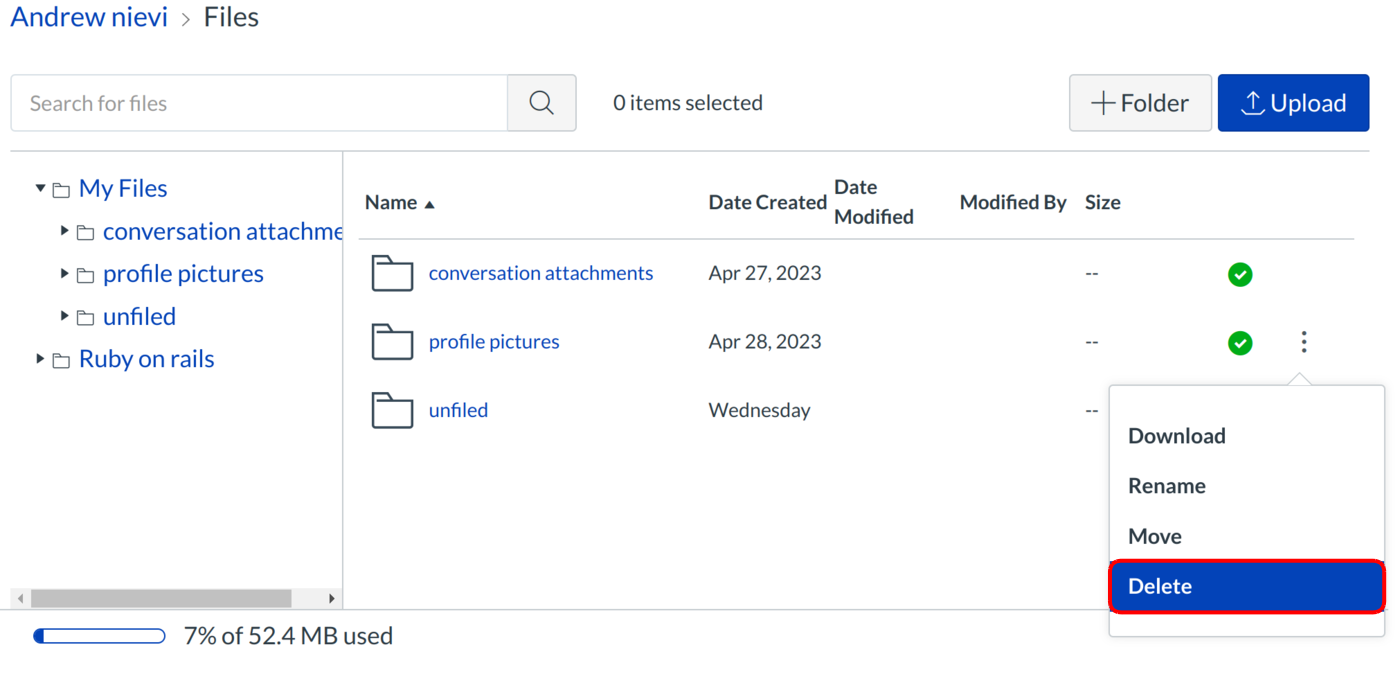Screen dimensions: 1400x681
Task: Collapse the My Files tree node
Action: click(40, 188)
